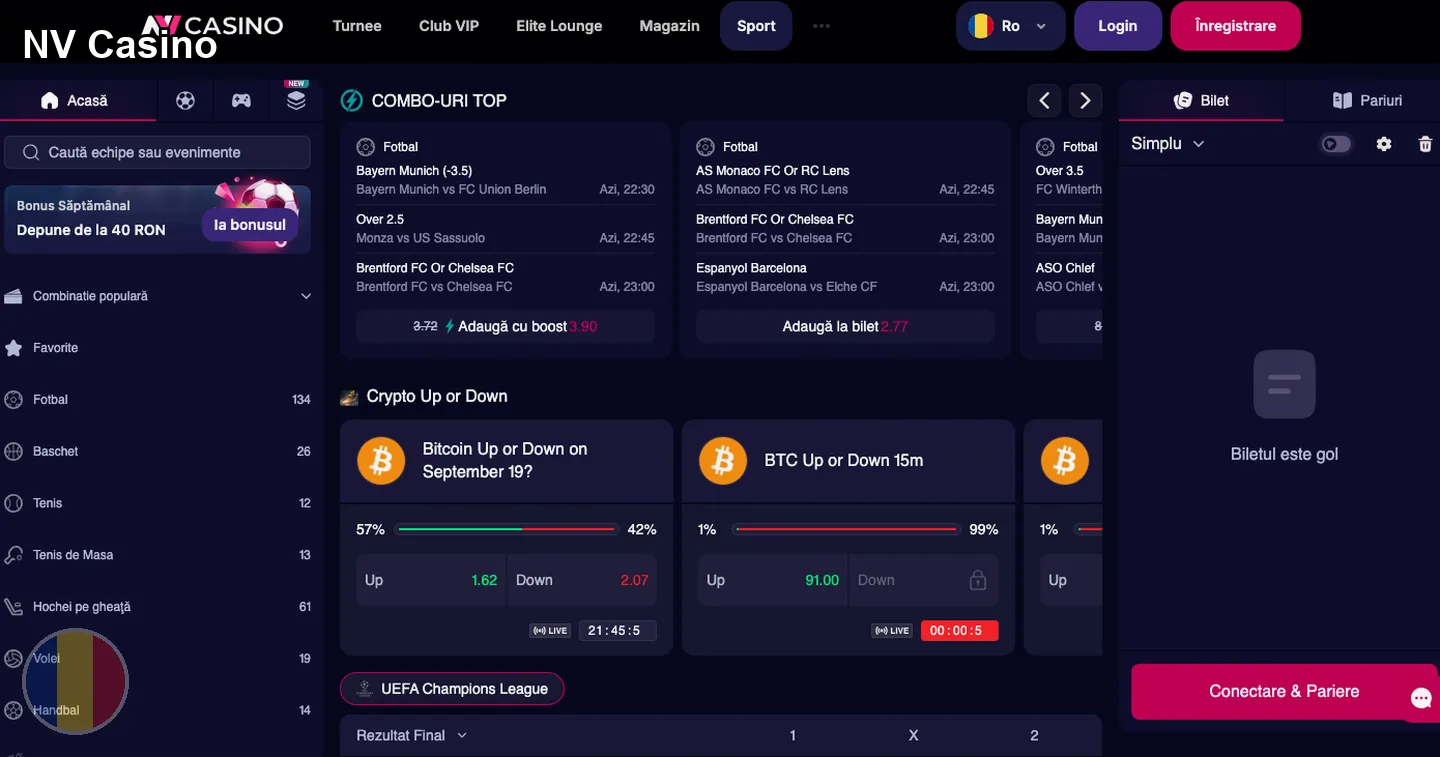Bet Down 2.07 on Bitcoin September 19
Image resolution: width=1440 pixels, height=757 pixels.
click(x=582, y=580)
